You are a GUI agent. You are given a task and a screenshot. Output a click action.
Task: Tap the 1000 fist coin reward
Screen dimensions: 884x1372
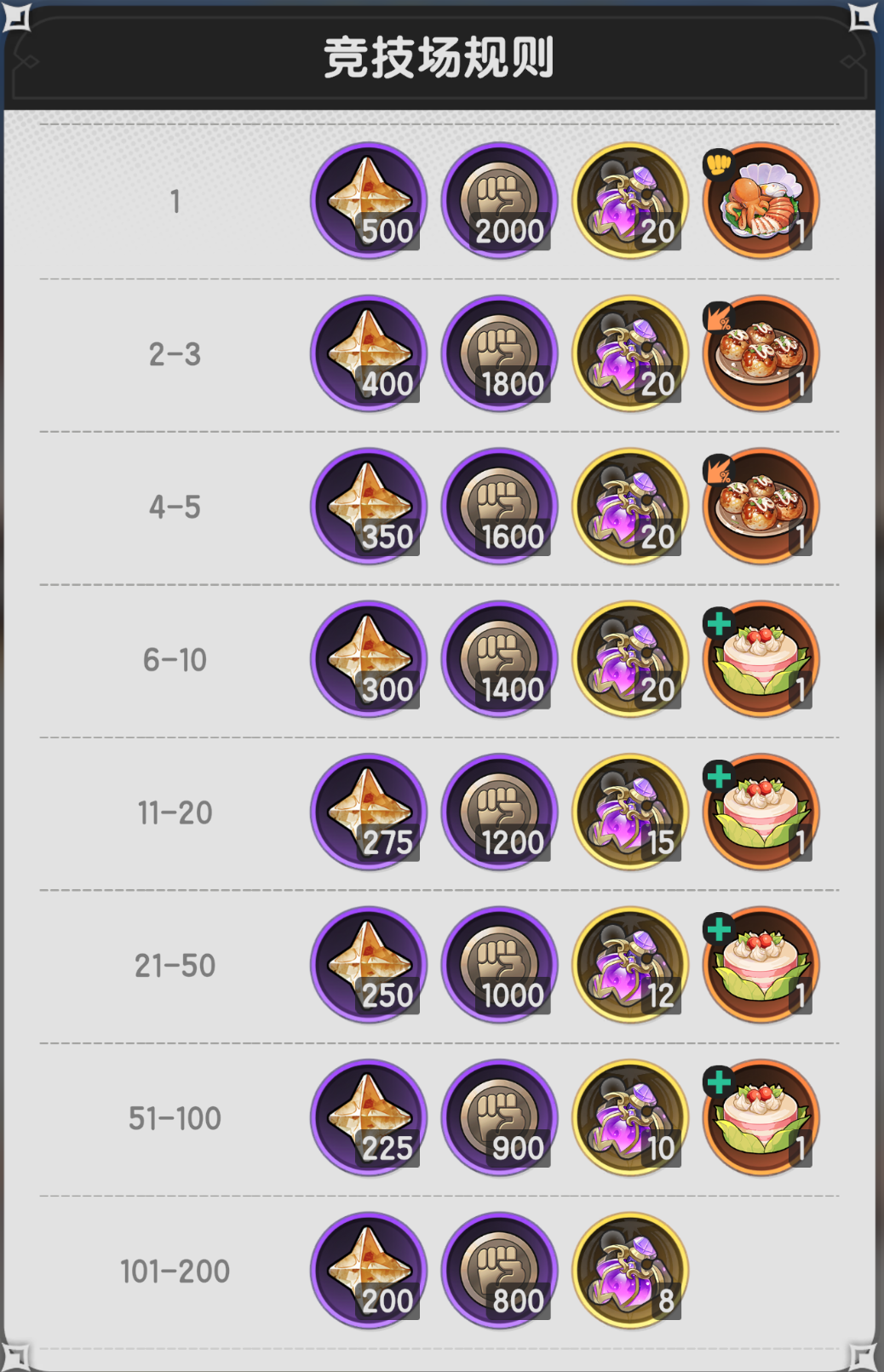tap(500, 965)
